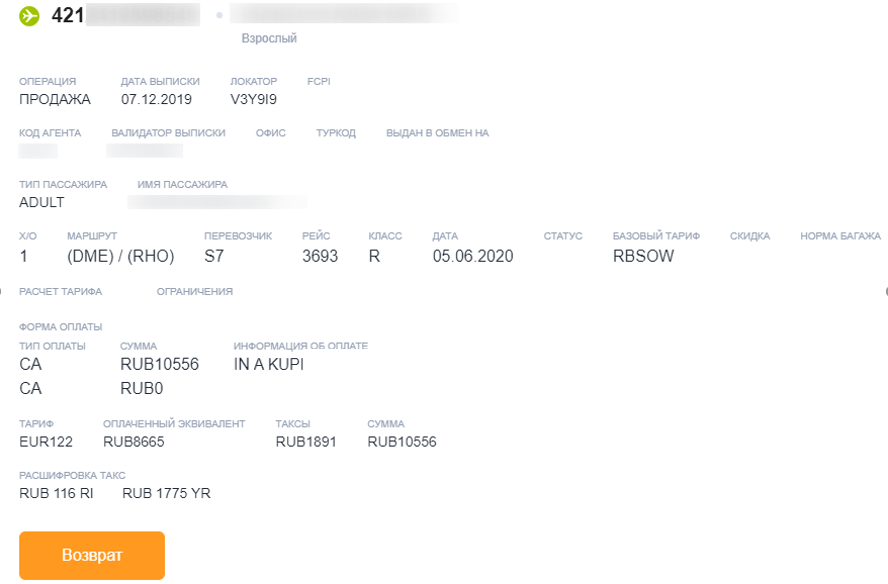The height and width of the screenshot is (584, 888).
Task: Click the ПРОДАЖА operation value
Action: coord(55,99)
